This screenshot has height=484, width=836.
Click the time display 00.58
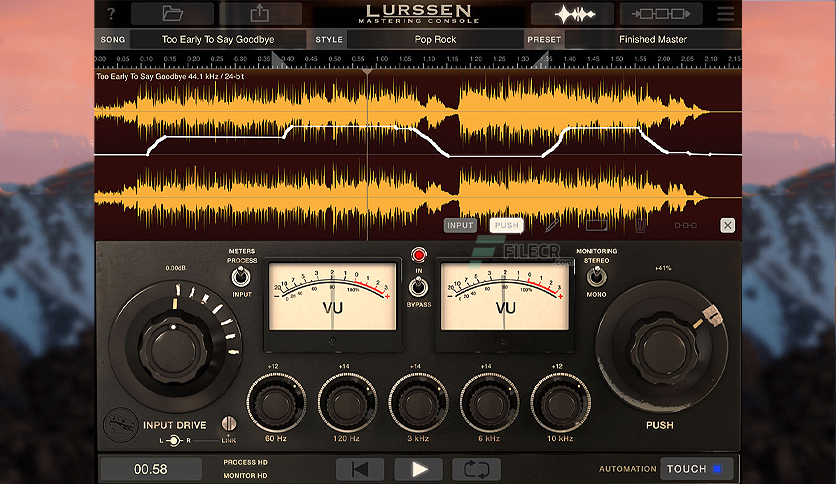[151, 469]
